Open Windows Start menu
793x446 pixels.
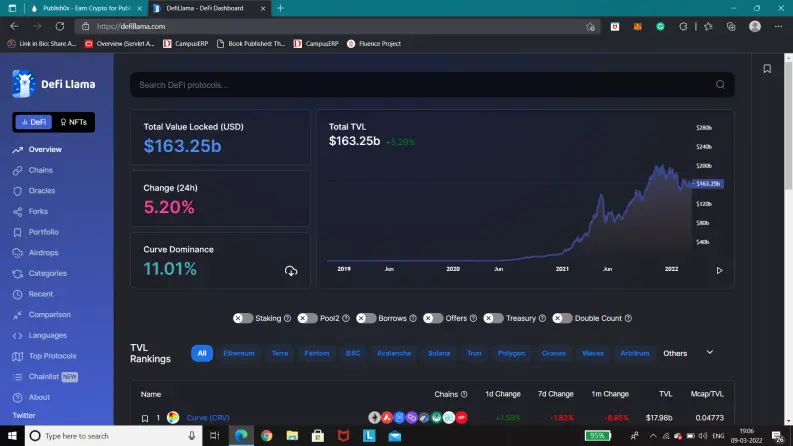pos(12,435)
